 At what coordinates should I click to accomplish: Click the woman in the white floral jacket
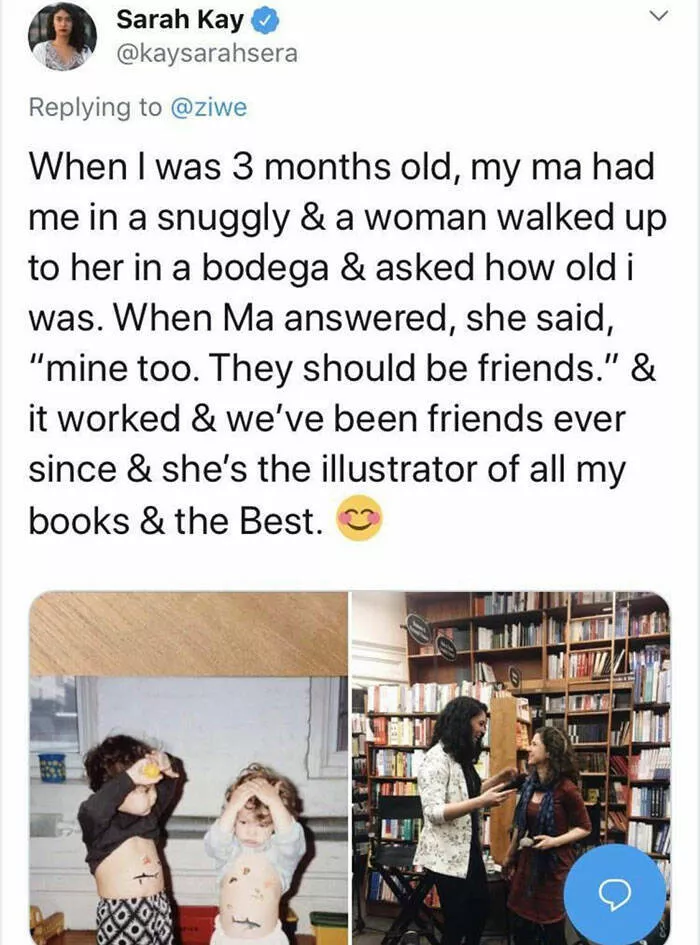coord(456,820)
